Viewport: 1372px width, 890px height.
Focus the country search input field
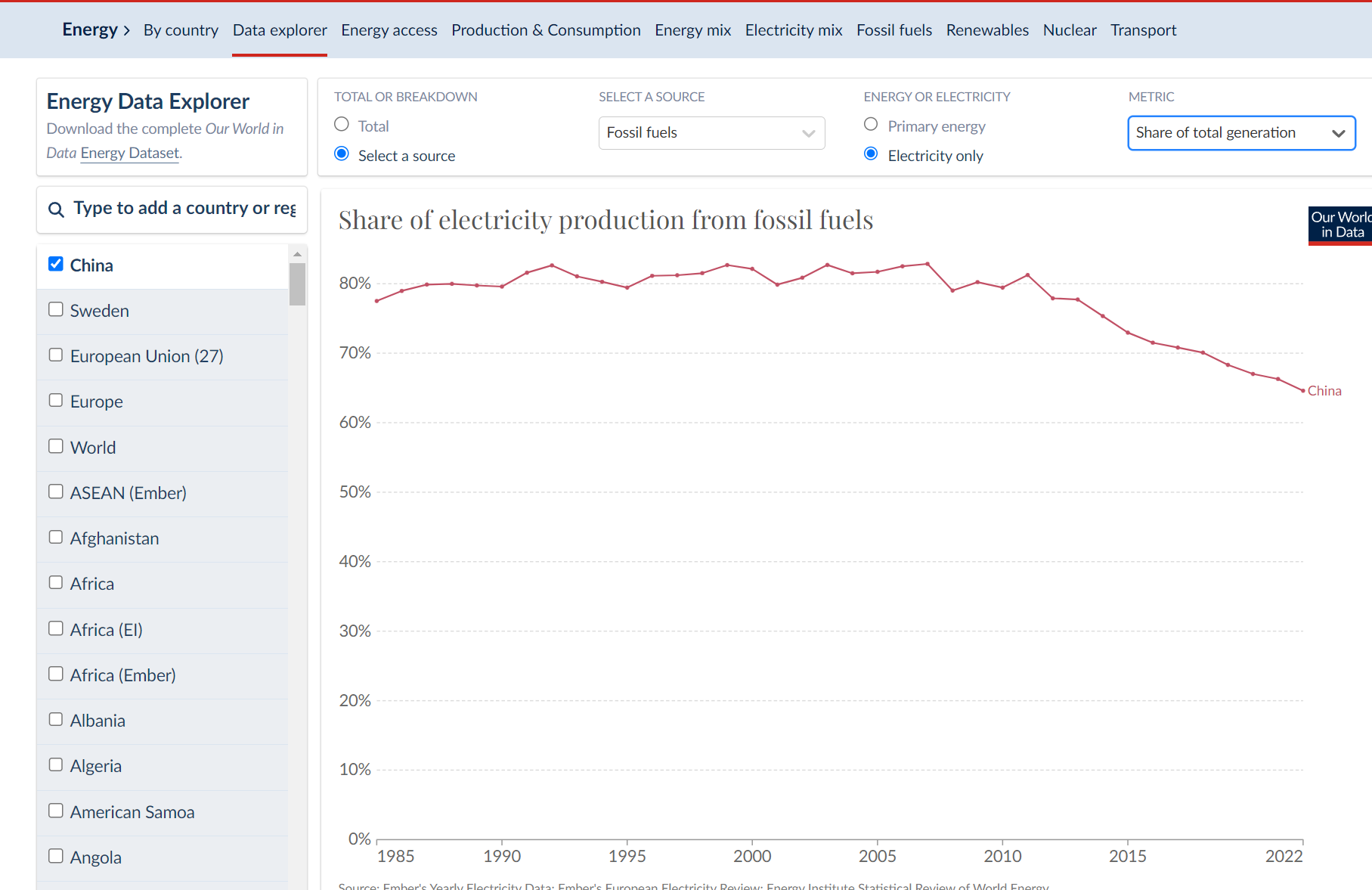tap(184, 209)
